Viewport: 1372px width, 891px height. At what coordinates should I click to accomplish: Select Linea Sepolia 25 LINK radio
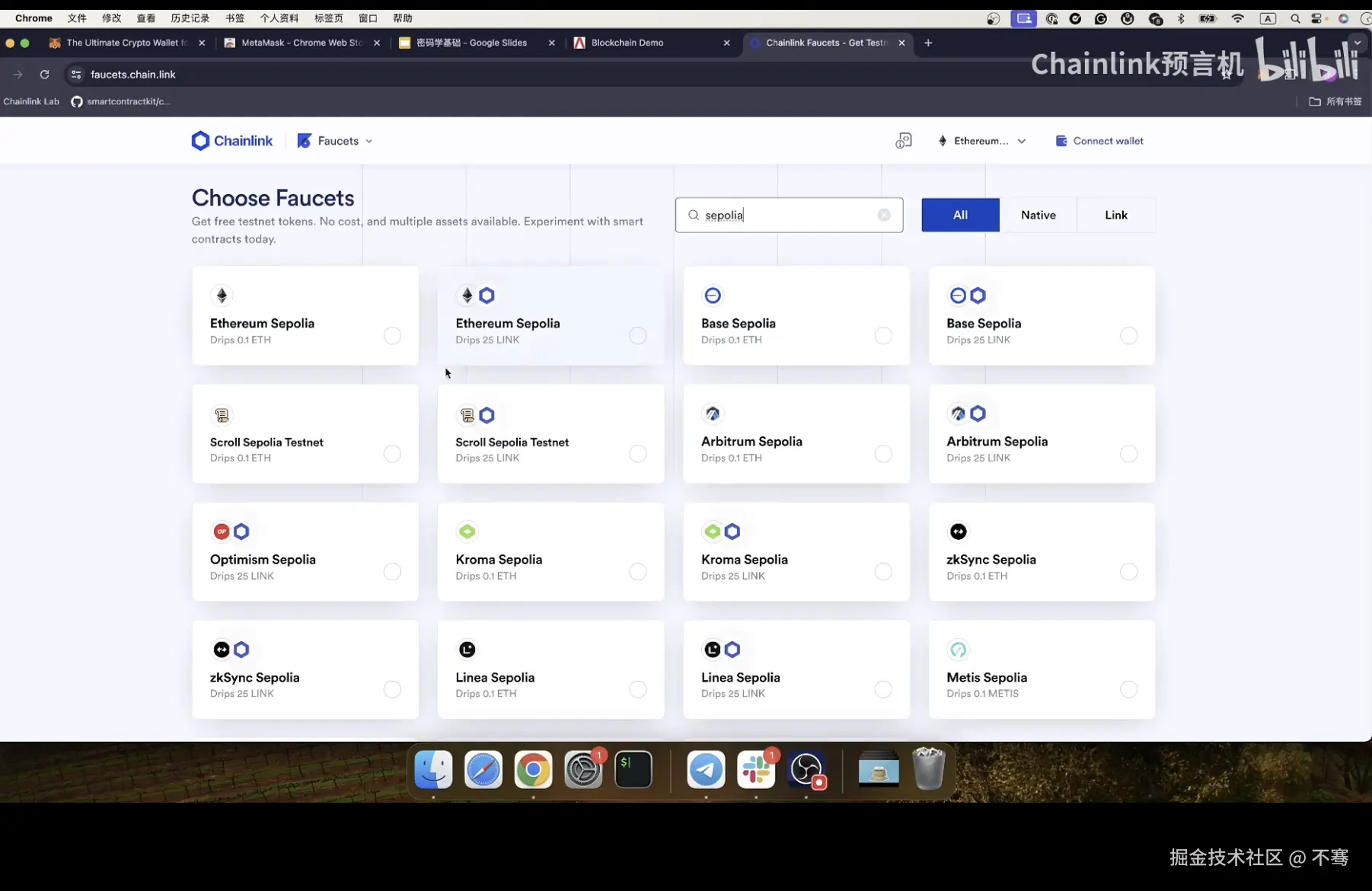[883, 689]
